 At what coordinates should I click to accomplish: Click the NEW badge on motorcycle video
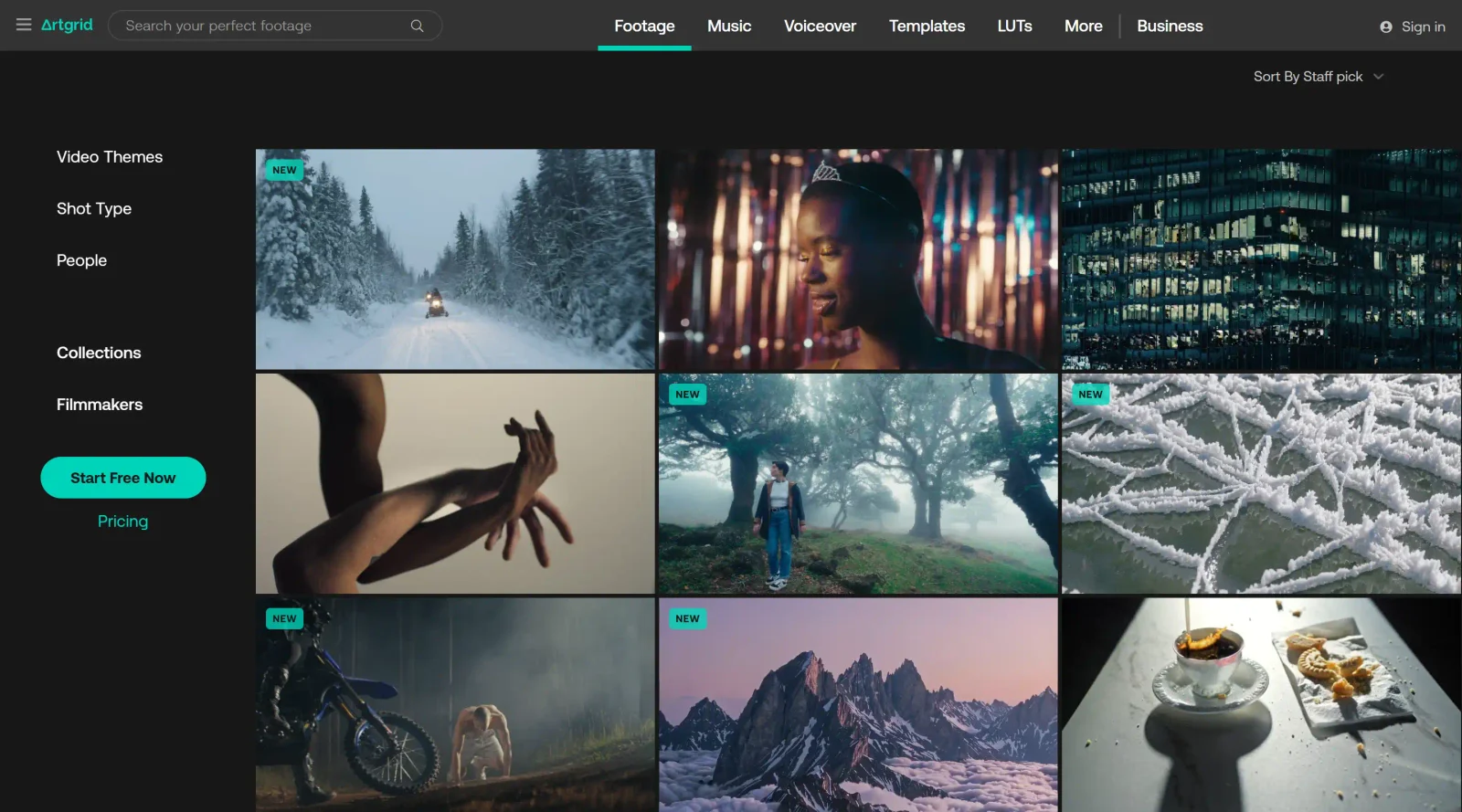coord(284,618)
